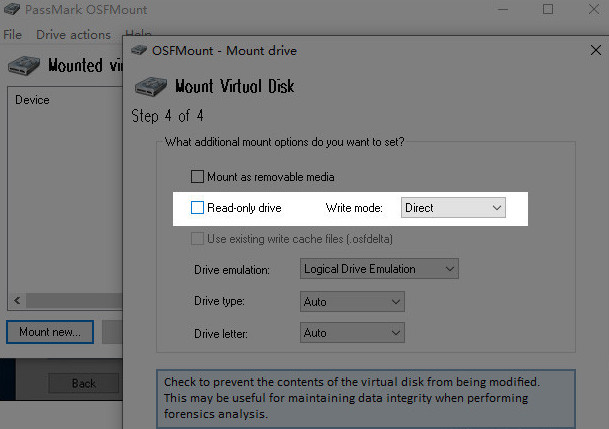Close the PassMark OSFMount main window
The height and width of the screenshot is (429, 609).
(594, 9)
